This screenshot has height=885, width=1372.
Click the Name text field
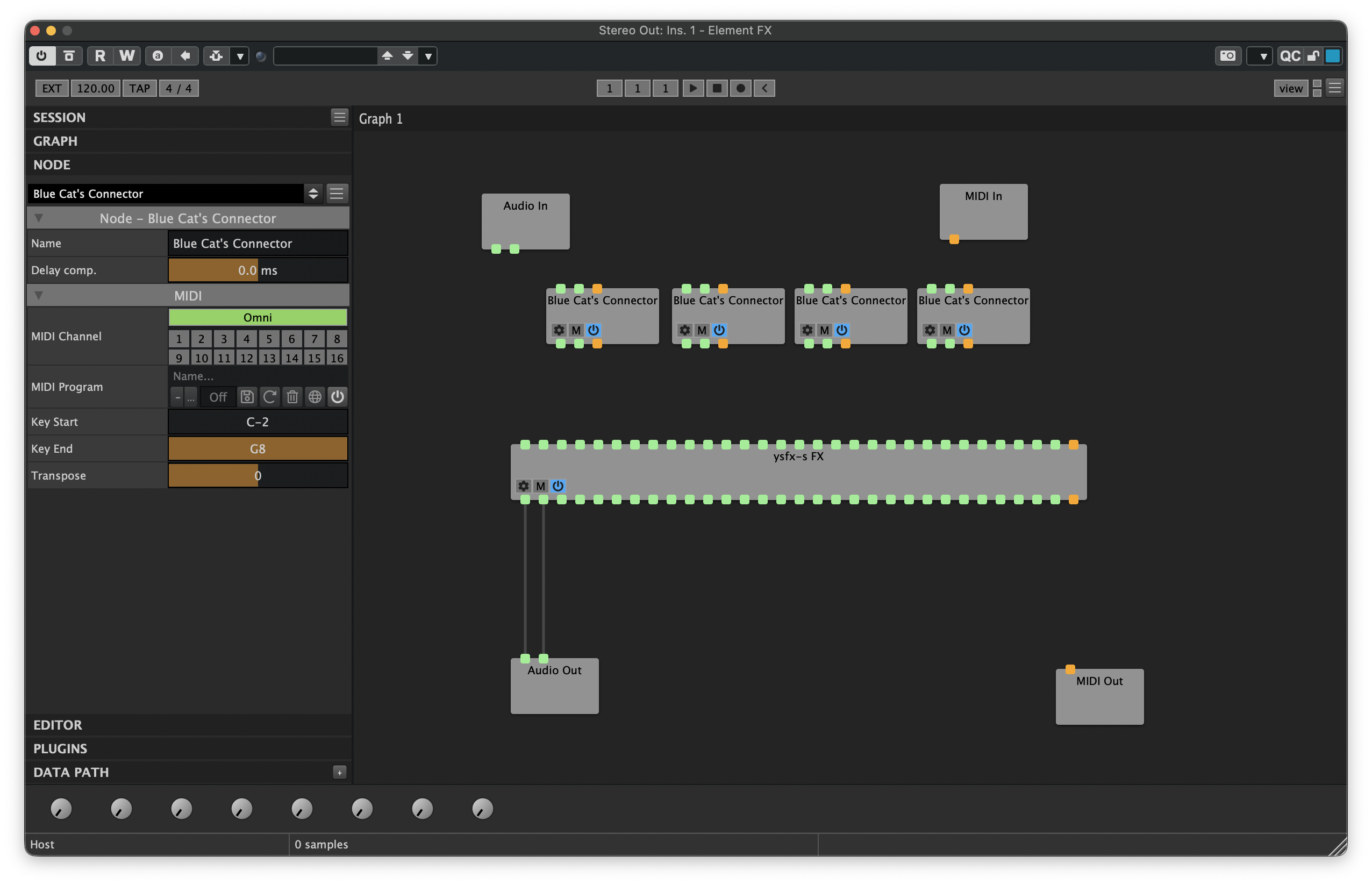[x=258, y=243]
